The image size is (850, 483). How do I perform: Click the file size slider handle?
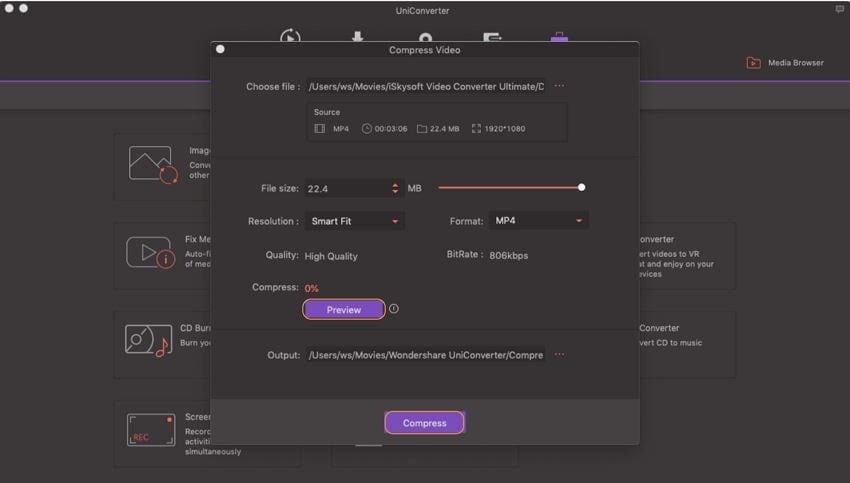point(581,188)
